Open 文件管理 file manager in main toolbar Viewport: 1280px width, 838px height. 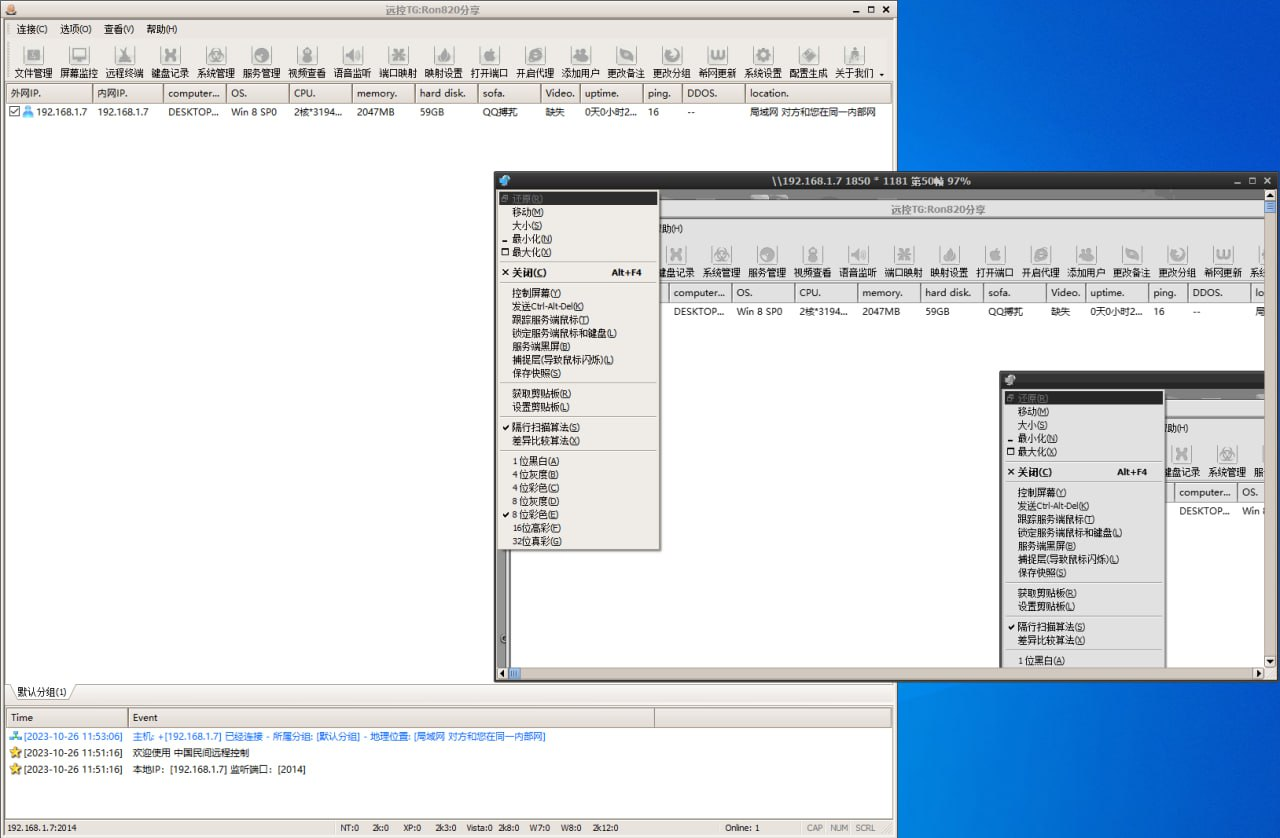tap(33, 61)
